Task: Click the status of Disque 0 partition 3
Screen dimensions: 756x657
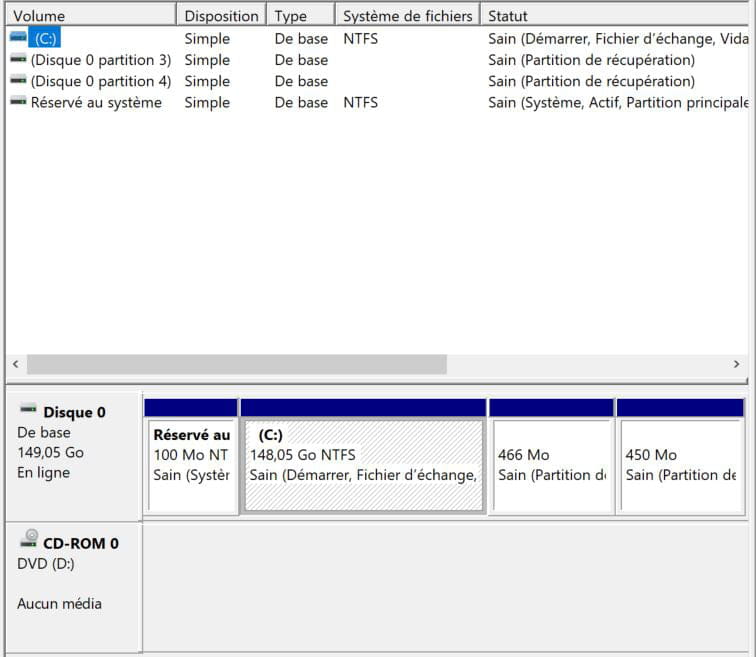Action: pyautogui.click(x=592, y=60)
